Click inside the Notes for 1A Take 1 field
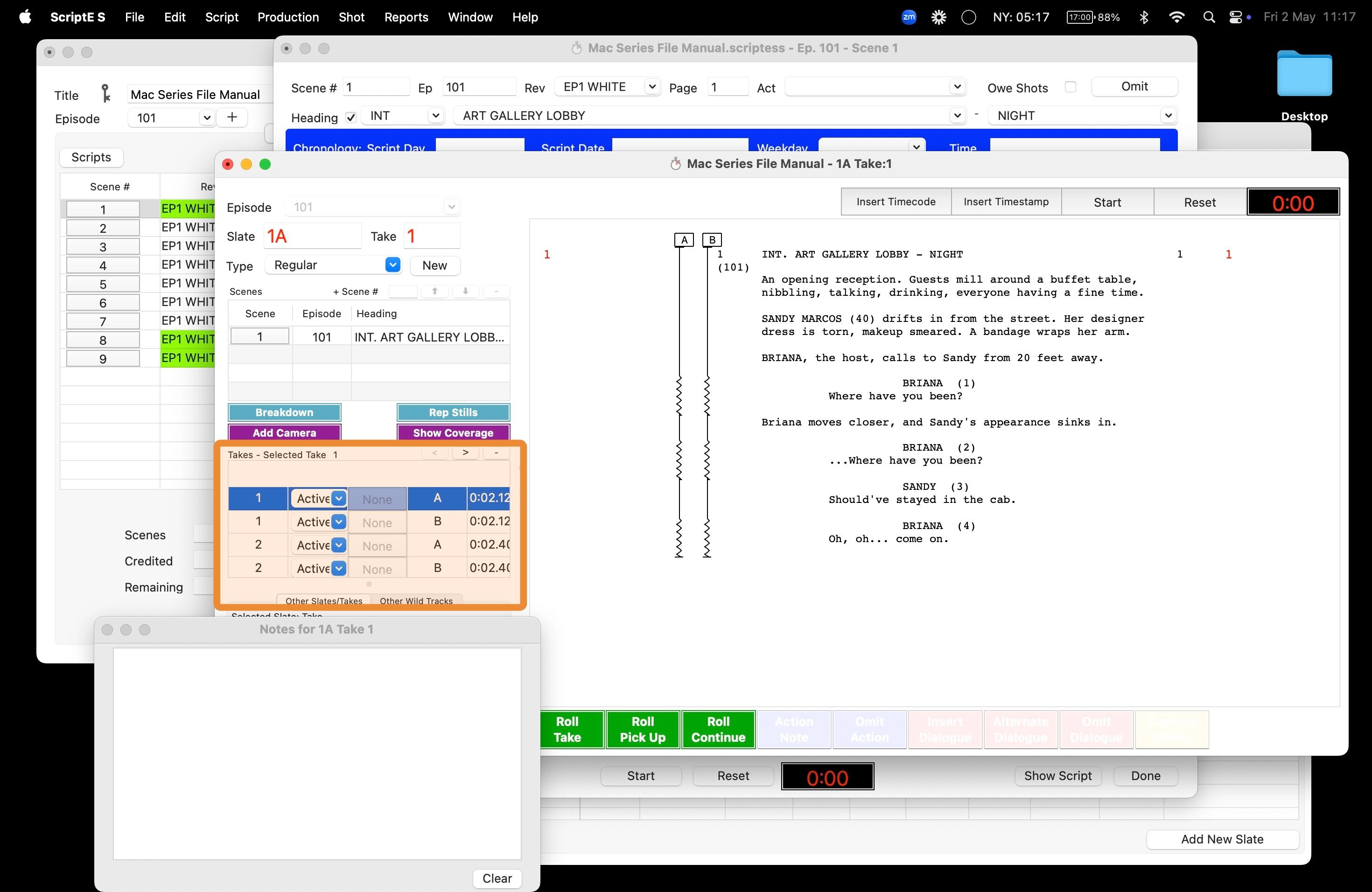1372x892 pixels. 317,754
